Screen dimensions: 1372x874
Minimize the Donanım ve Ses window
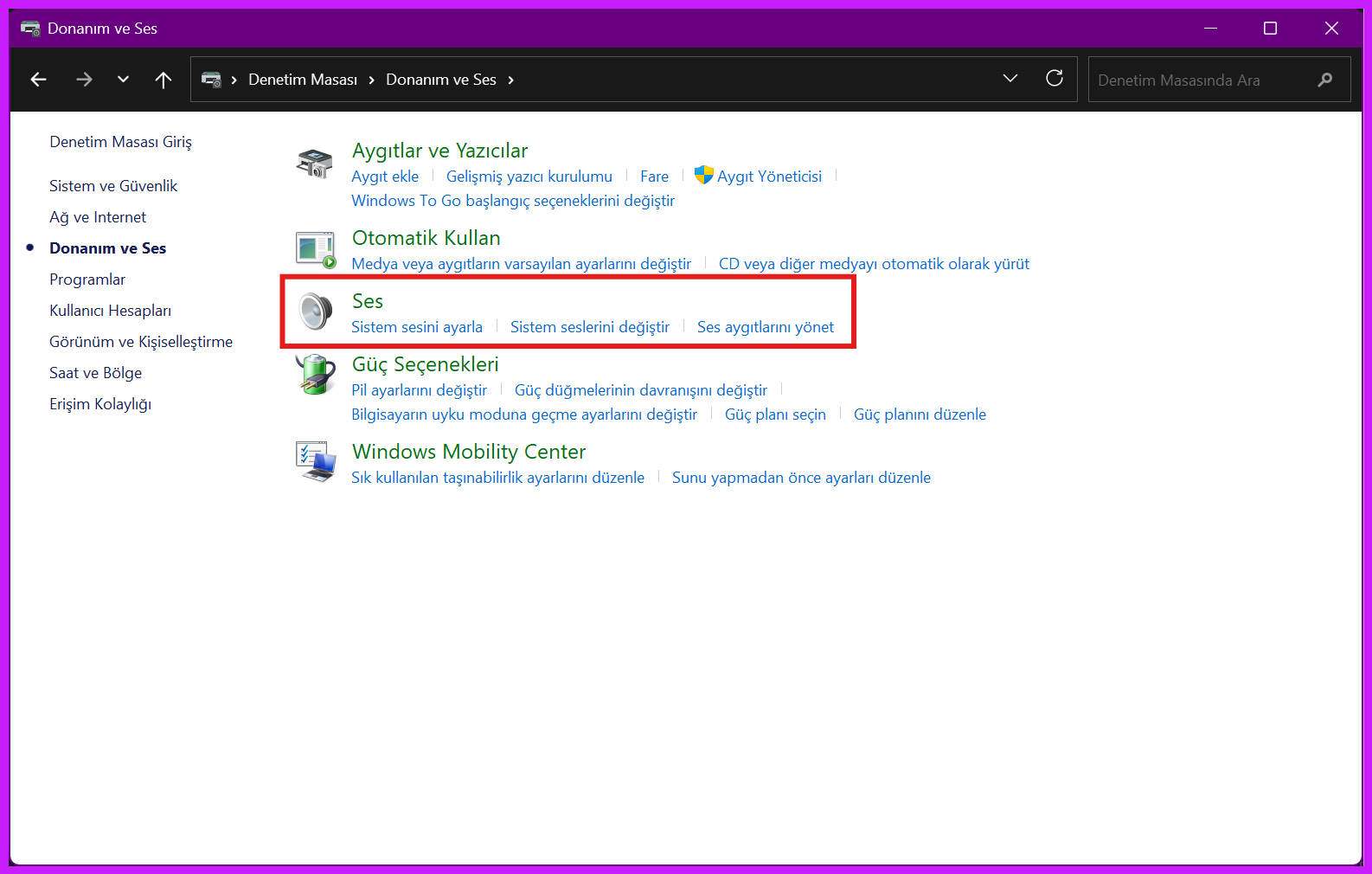(x=1211, y=29)
